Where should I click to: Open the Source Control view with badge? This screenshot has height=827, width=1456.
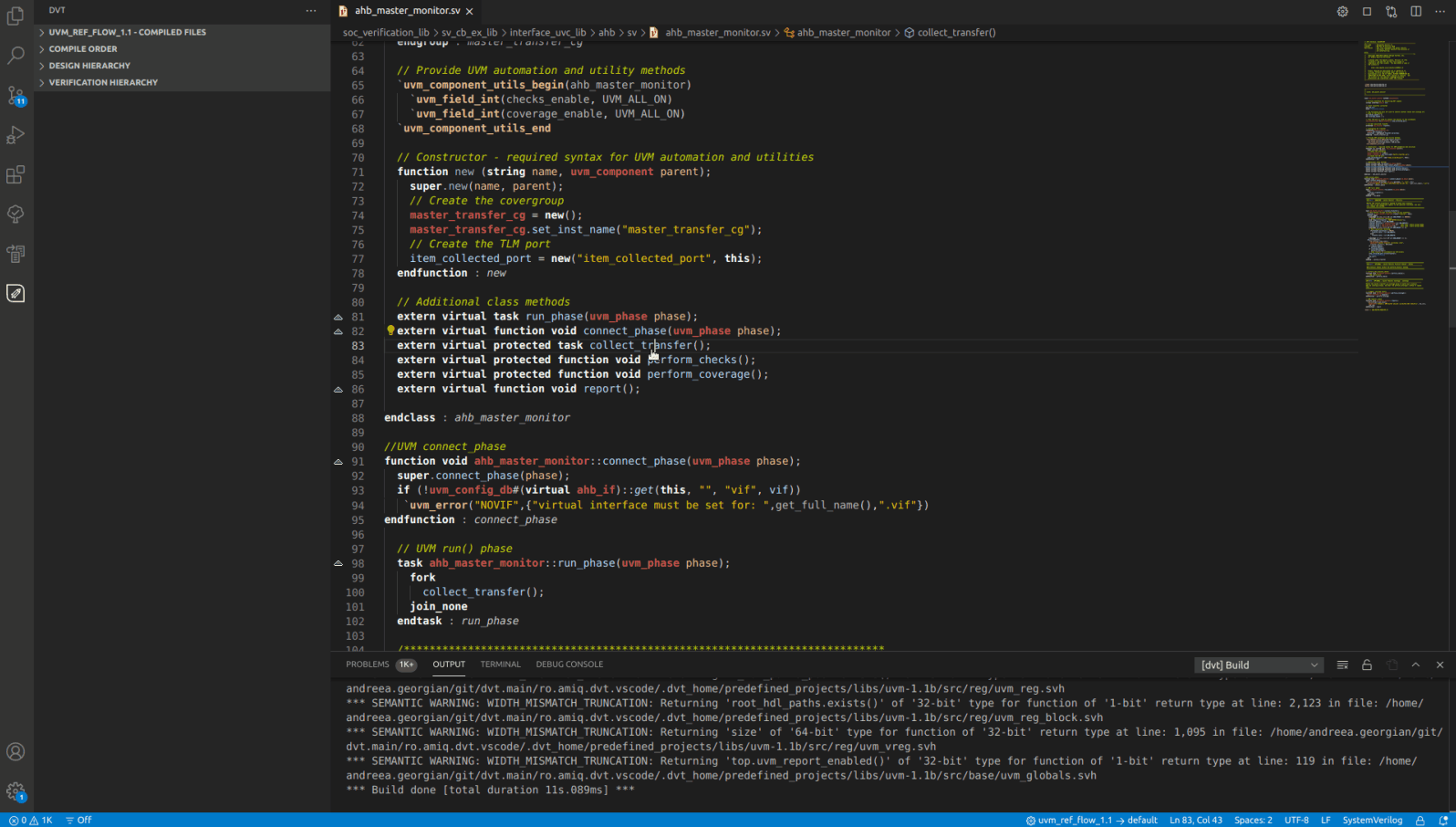tap(16, 95)
